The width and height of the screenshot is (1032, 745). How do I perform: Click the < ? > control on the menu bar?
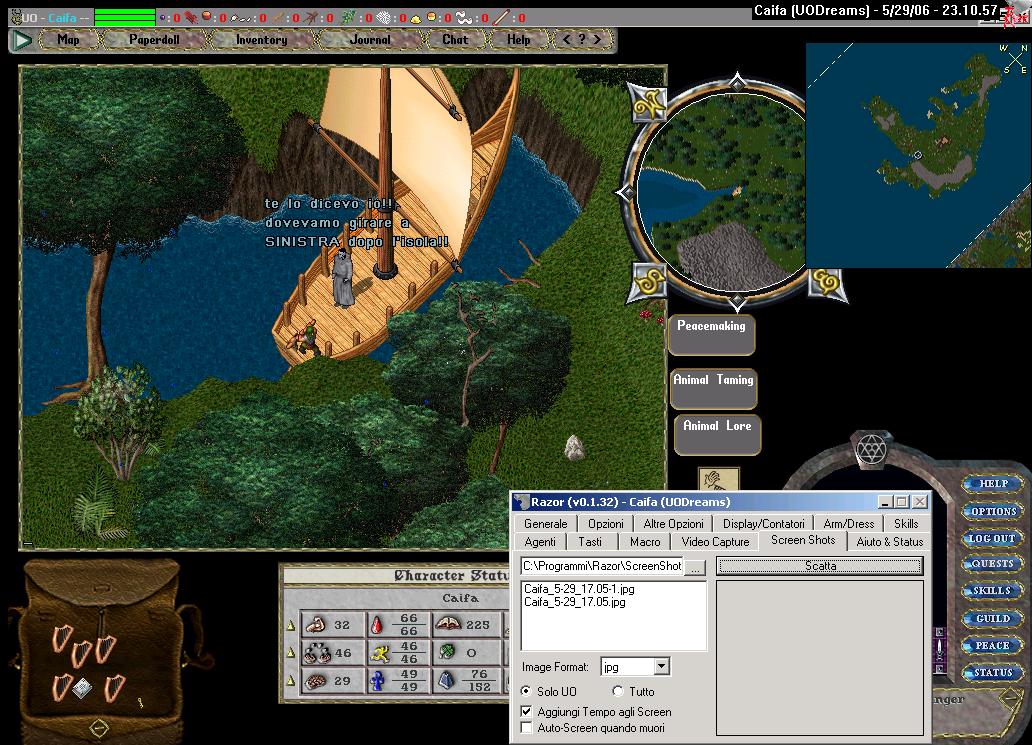pos(582,39)
